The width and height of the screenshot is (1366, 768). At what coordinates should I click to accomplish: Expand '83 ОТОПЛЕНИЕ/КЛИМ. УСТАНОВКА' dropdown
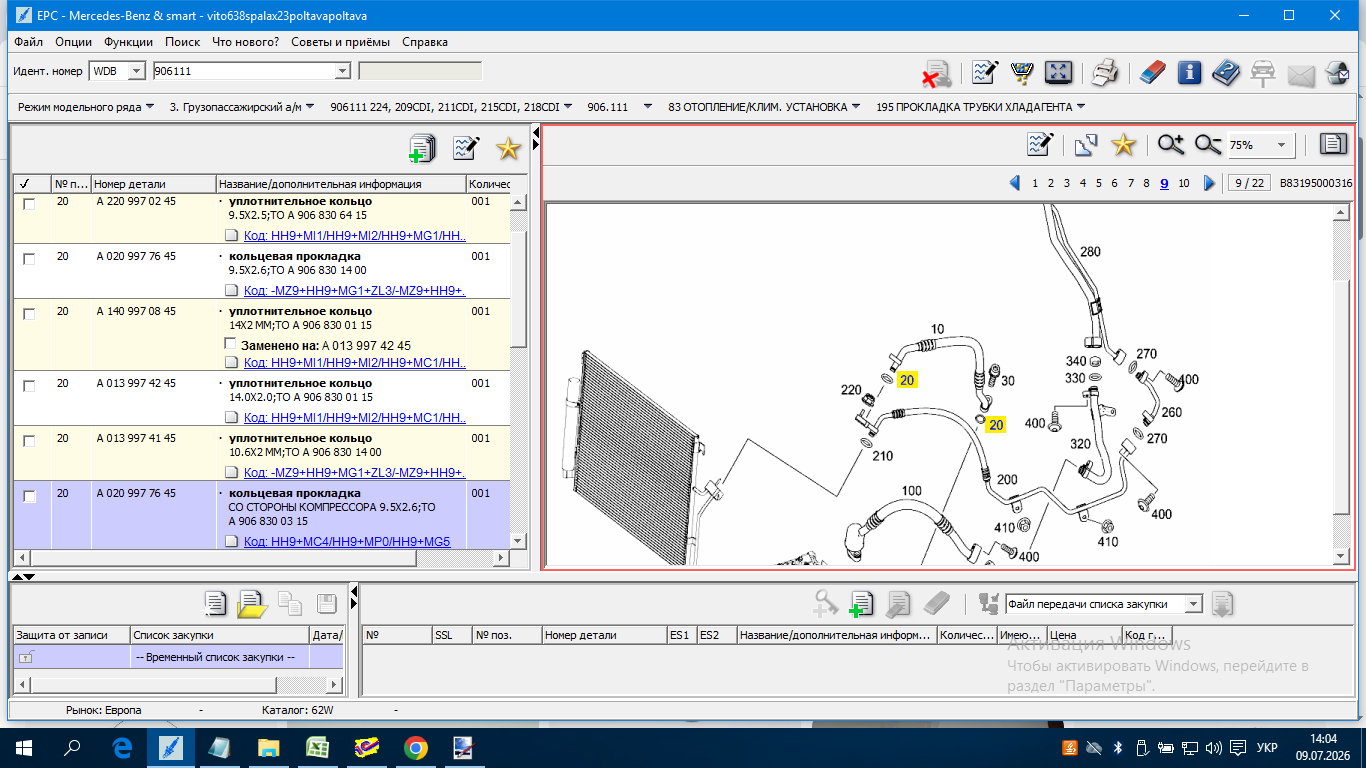[x=856, y=107]
